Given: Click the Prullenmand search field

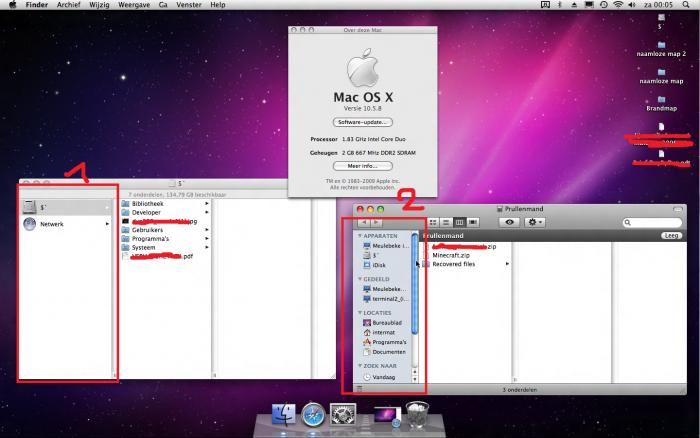Looking at the screenshot, I should (652, 222).
